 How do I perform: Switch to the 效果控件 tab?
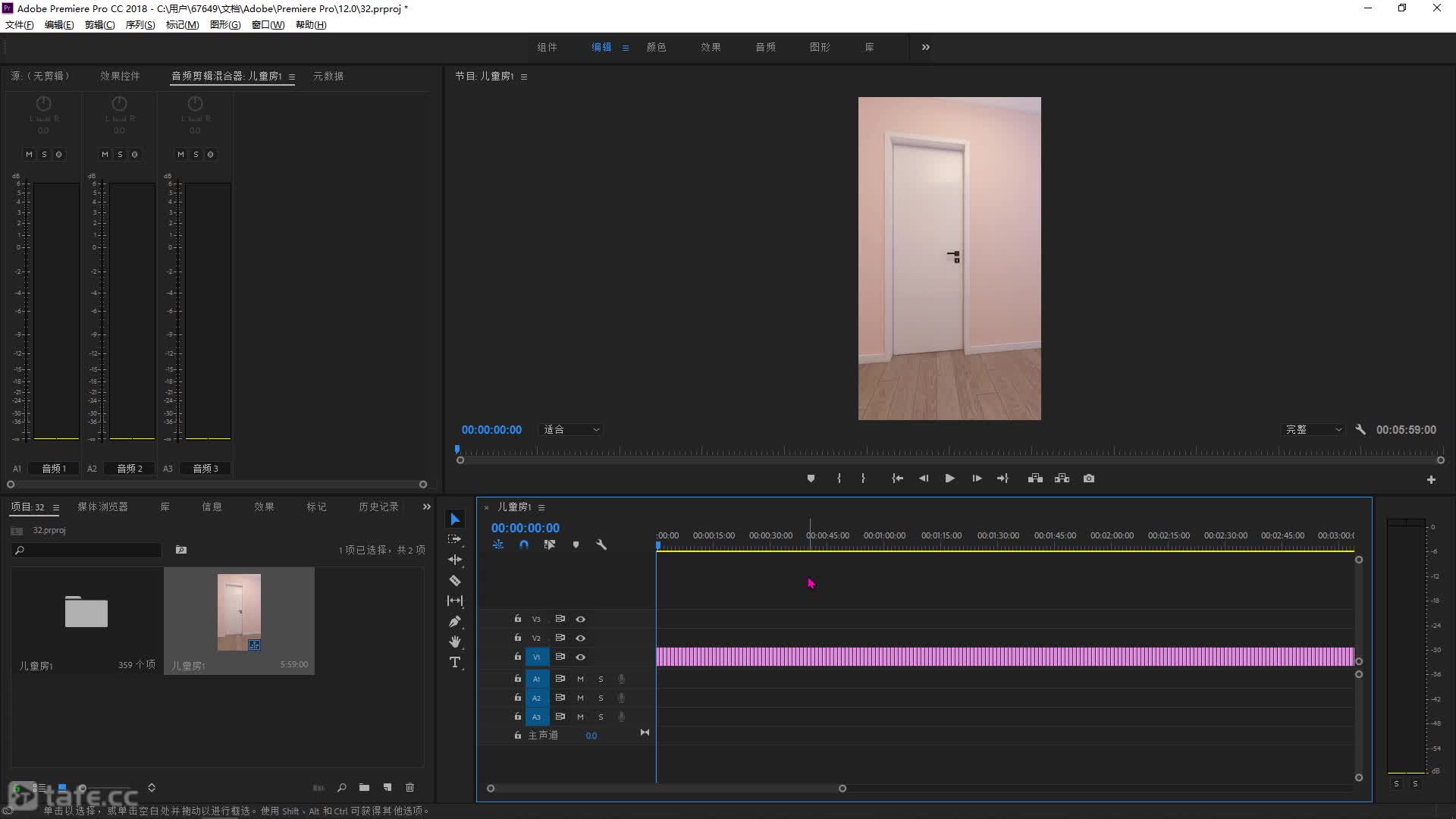click(x=120, y=76)
